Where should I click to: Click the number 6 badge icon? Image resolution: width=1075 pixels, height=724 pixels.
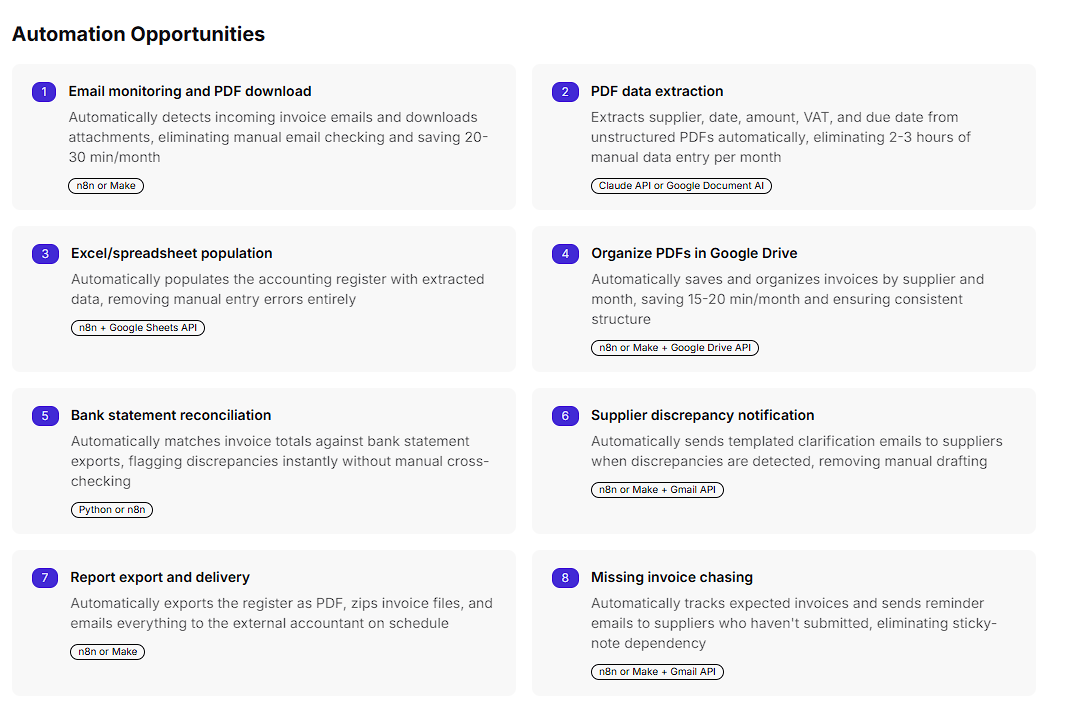tap(565, 416)
